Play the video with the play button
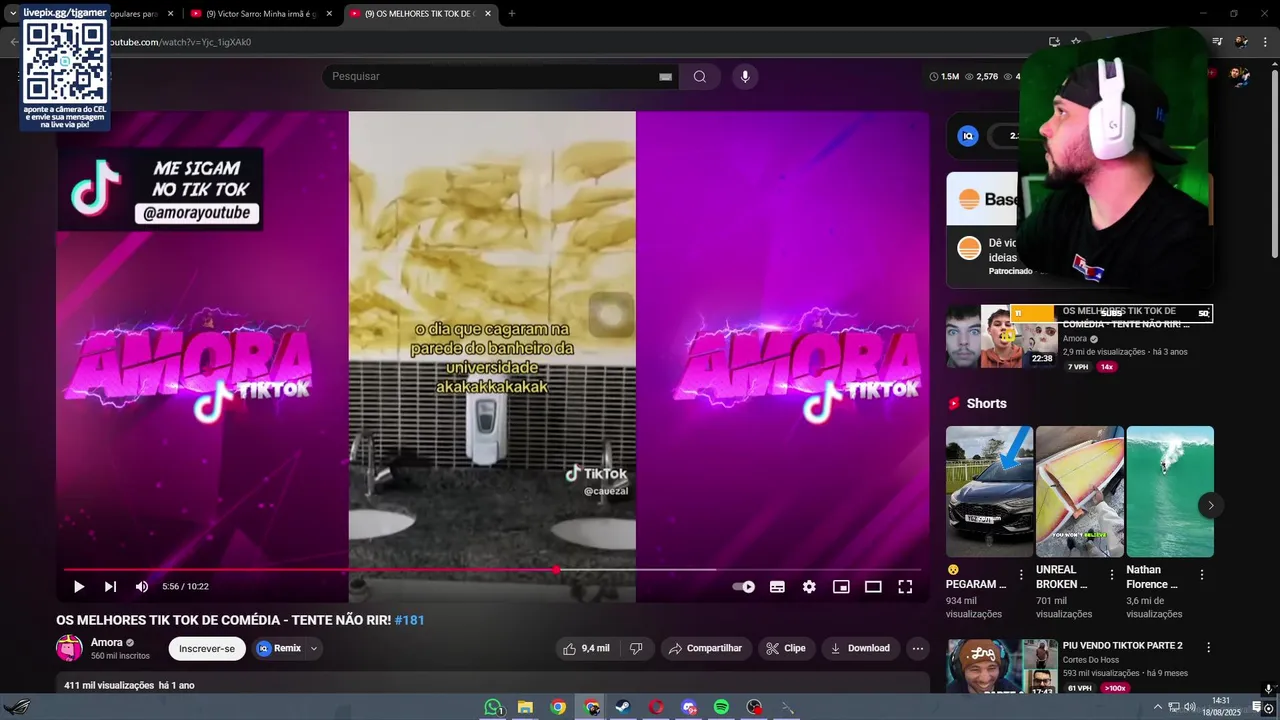Image resolution: width=1280 pixels, height=720 pixels. pyautogui.click(x=79, y=587)
